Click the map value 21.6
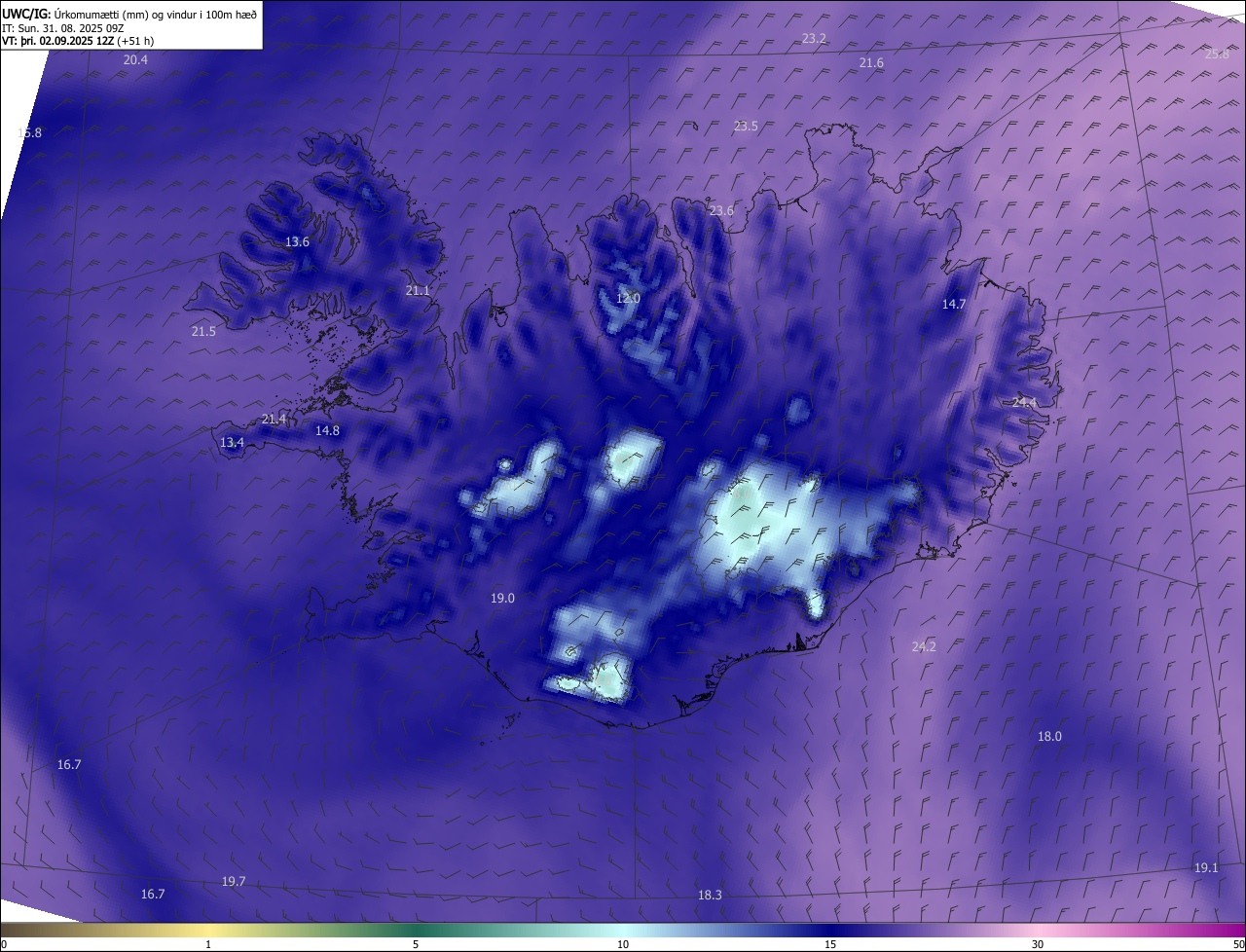 point(871,63)
